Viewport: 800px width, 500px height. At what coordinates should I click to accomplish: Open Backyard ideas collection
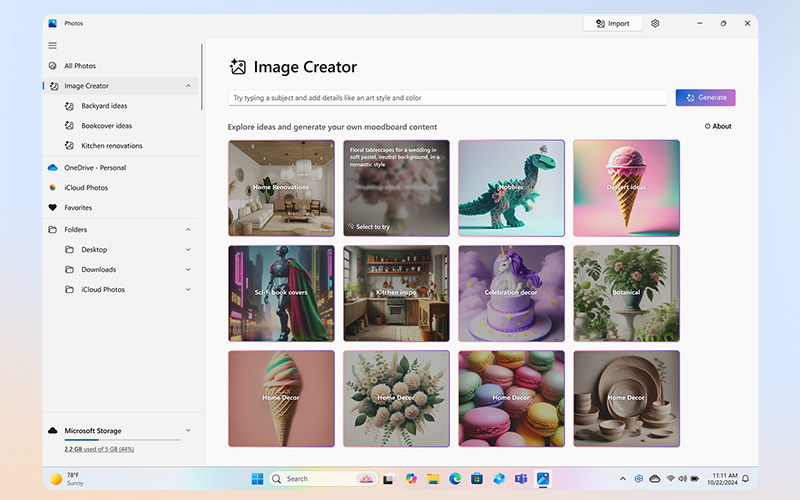point(104,106)
